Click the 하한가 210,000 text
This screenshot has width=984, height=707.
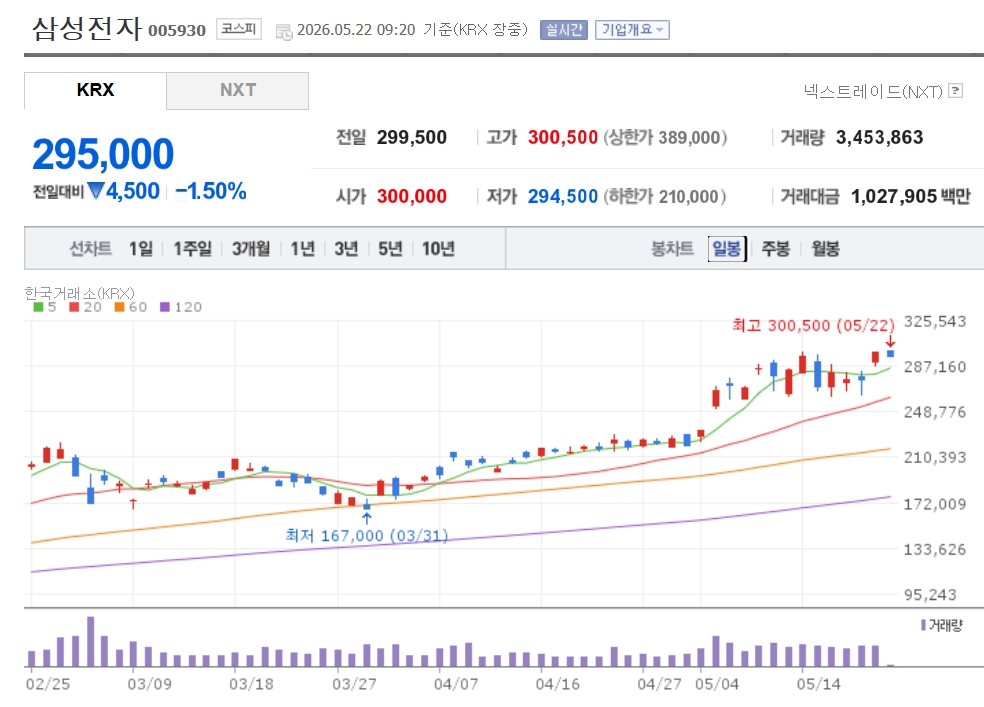tap(665, 196)
